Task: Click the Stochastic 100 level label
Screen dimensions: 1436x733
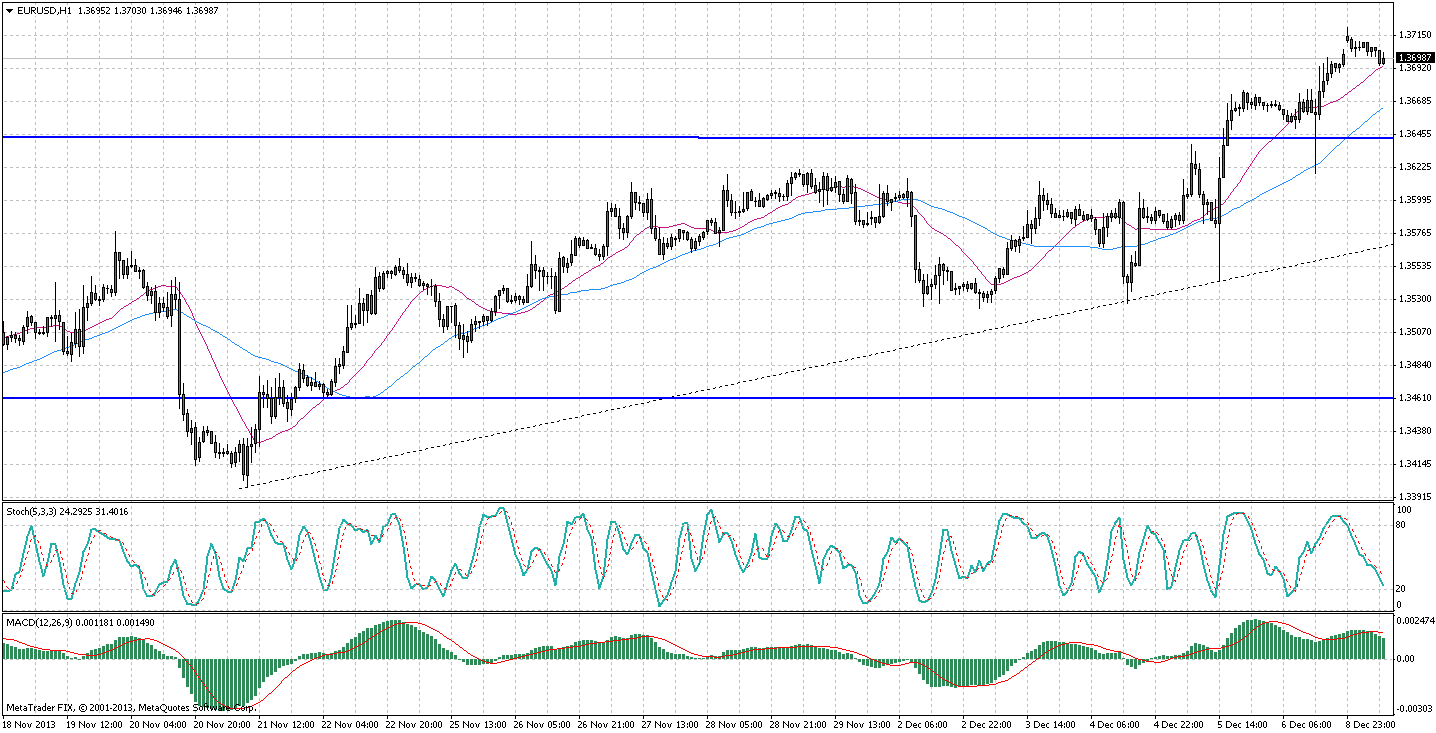Action: (x=1404, y=510)
